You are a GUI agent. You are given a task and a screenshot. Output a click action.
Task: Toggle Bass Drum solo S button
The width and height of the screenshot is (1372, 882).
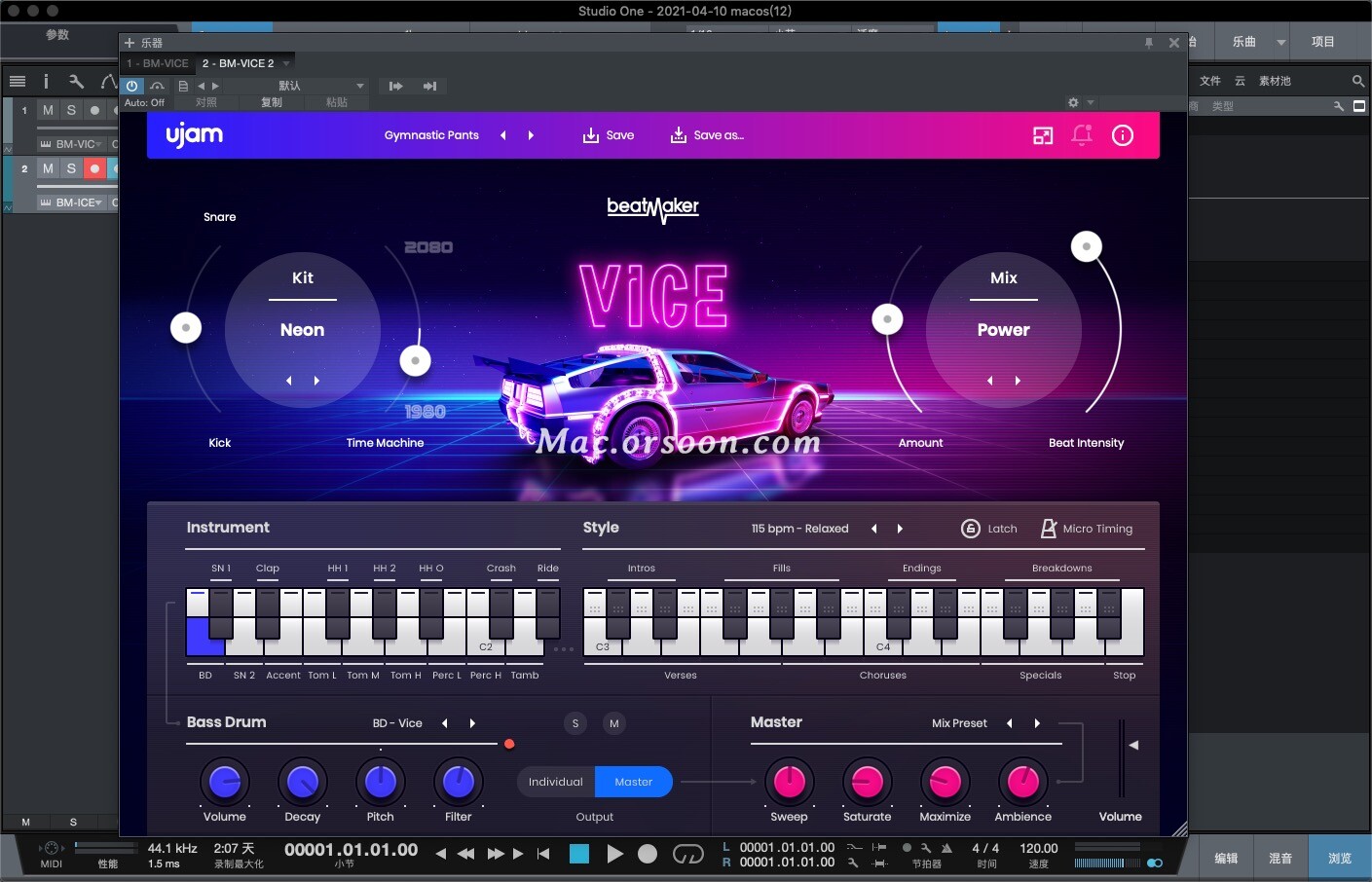[x=575, y=723]
